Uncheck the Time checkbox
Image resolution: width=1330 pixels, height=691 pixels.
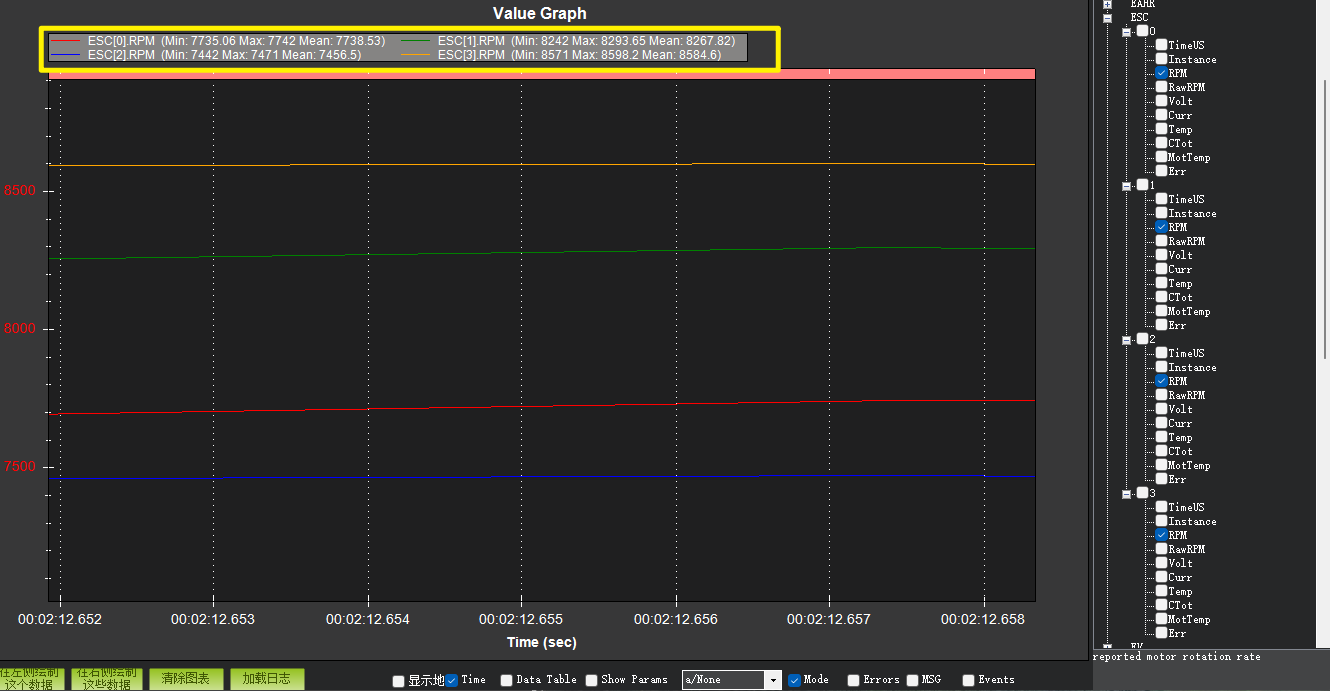coord(452,680)
